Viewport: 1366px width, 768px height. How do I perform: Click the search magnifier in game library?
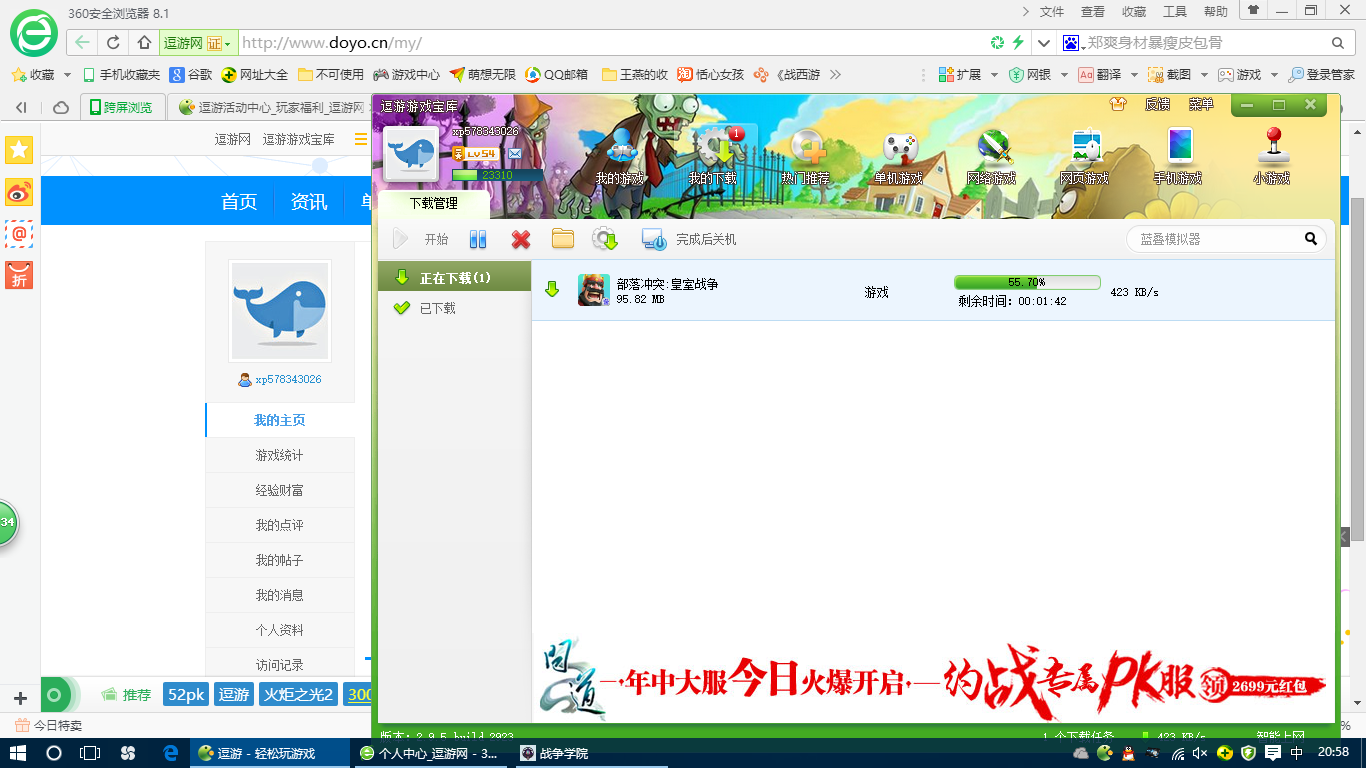pos(1310,239)
